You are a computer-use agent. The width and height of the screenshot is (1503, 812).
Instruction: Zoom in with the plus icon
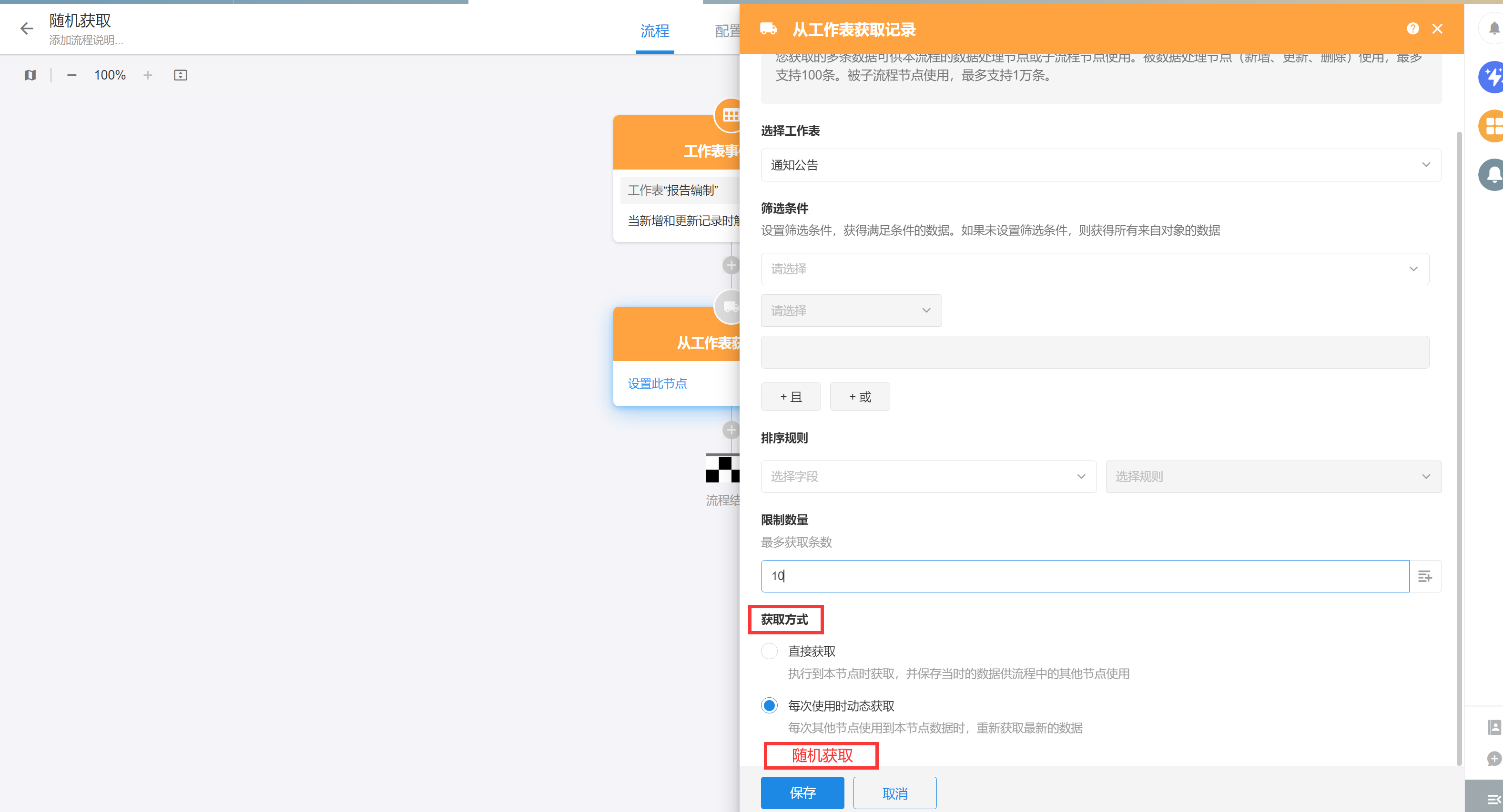tap(148, 75)
